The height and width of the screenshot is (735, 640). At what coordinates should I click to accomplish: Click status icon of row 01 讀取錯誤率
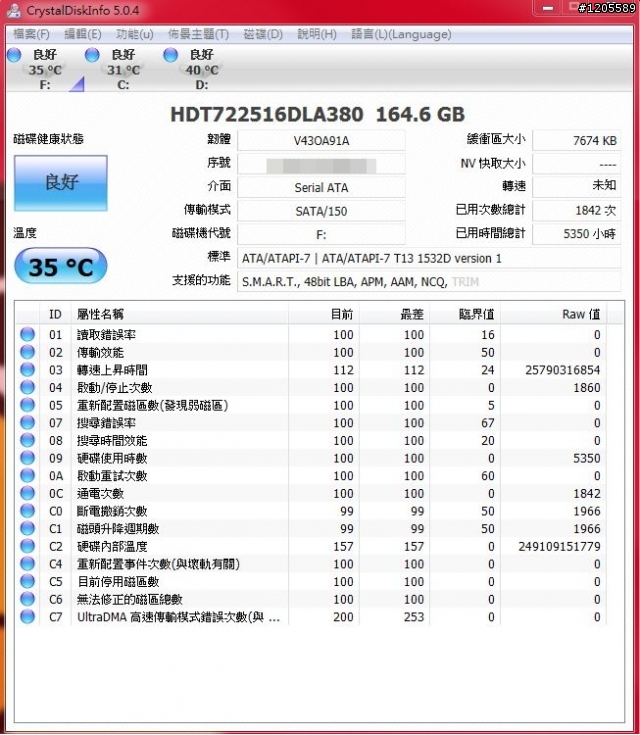point(28,334)
